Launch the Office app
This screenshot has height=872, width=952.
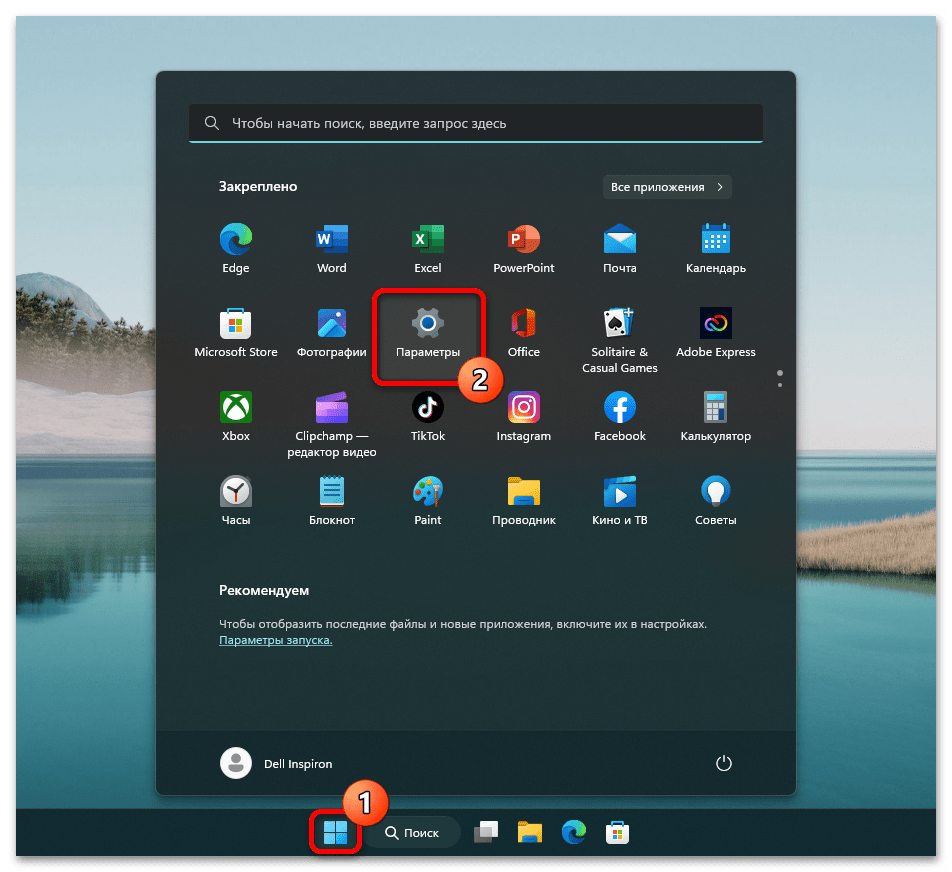[523, 333]
